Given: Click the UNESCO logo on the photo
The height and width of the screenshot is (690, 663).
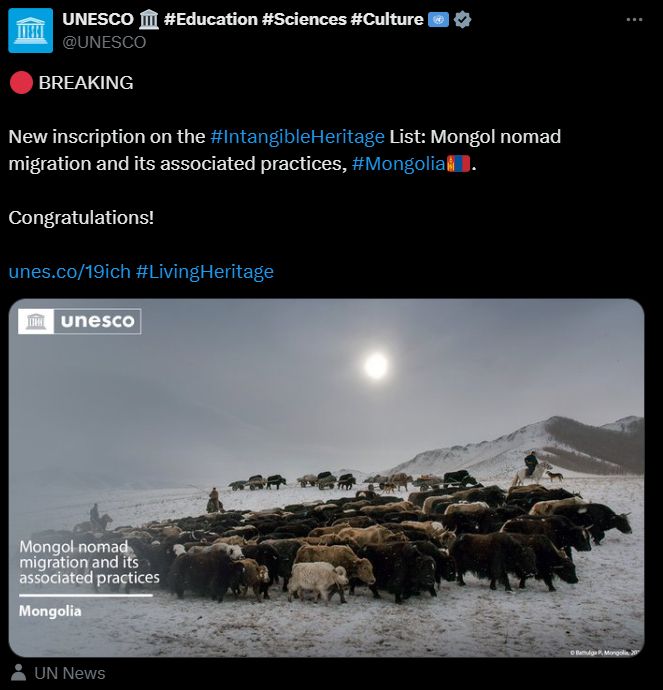Looking at the screenshot, I should pos(81,321).
